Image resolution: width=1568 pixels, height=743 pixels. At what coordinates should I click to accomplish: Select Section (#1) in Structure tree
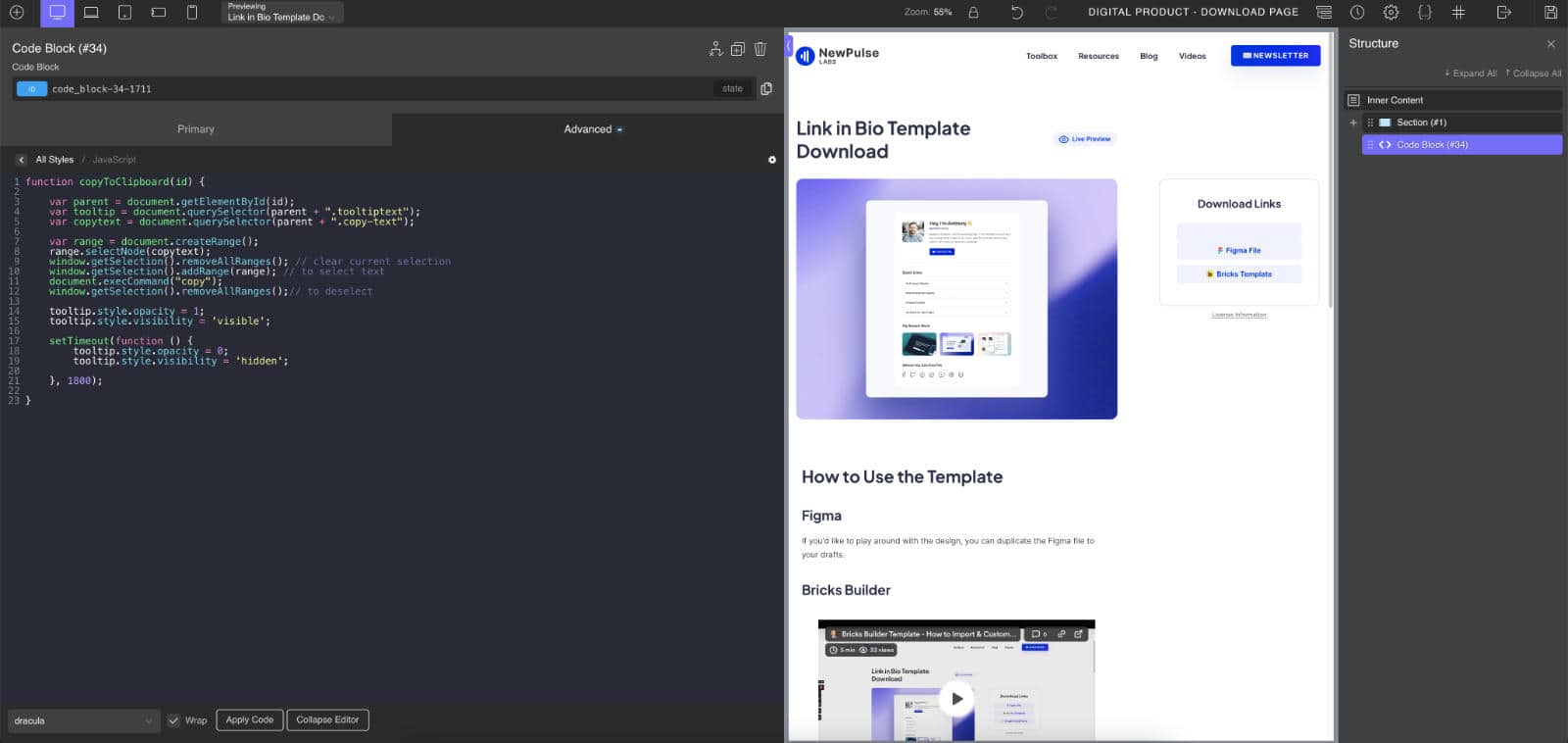point(1462,123)
